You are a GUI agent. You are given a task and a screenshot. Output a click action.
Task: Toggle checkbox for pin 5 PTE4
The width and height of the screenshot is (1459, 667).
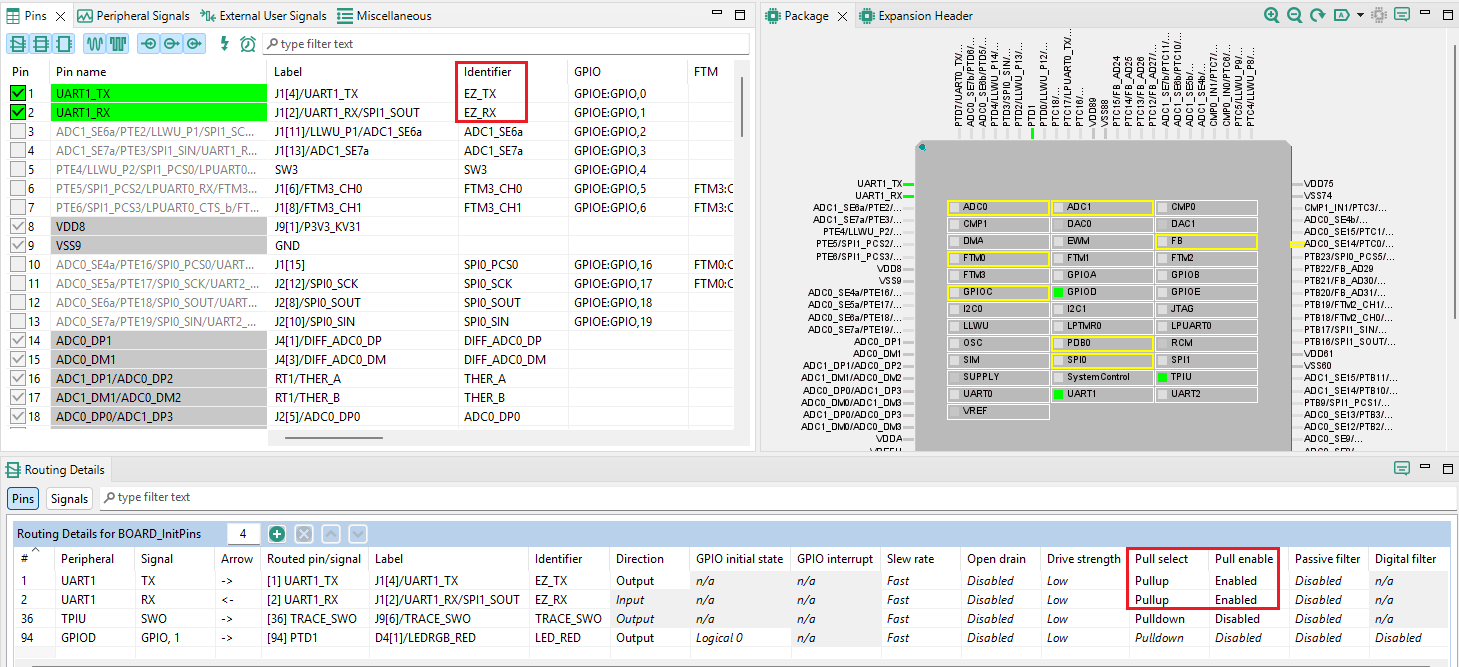click(x=18, y=169)
